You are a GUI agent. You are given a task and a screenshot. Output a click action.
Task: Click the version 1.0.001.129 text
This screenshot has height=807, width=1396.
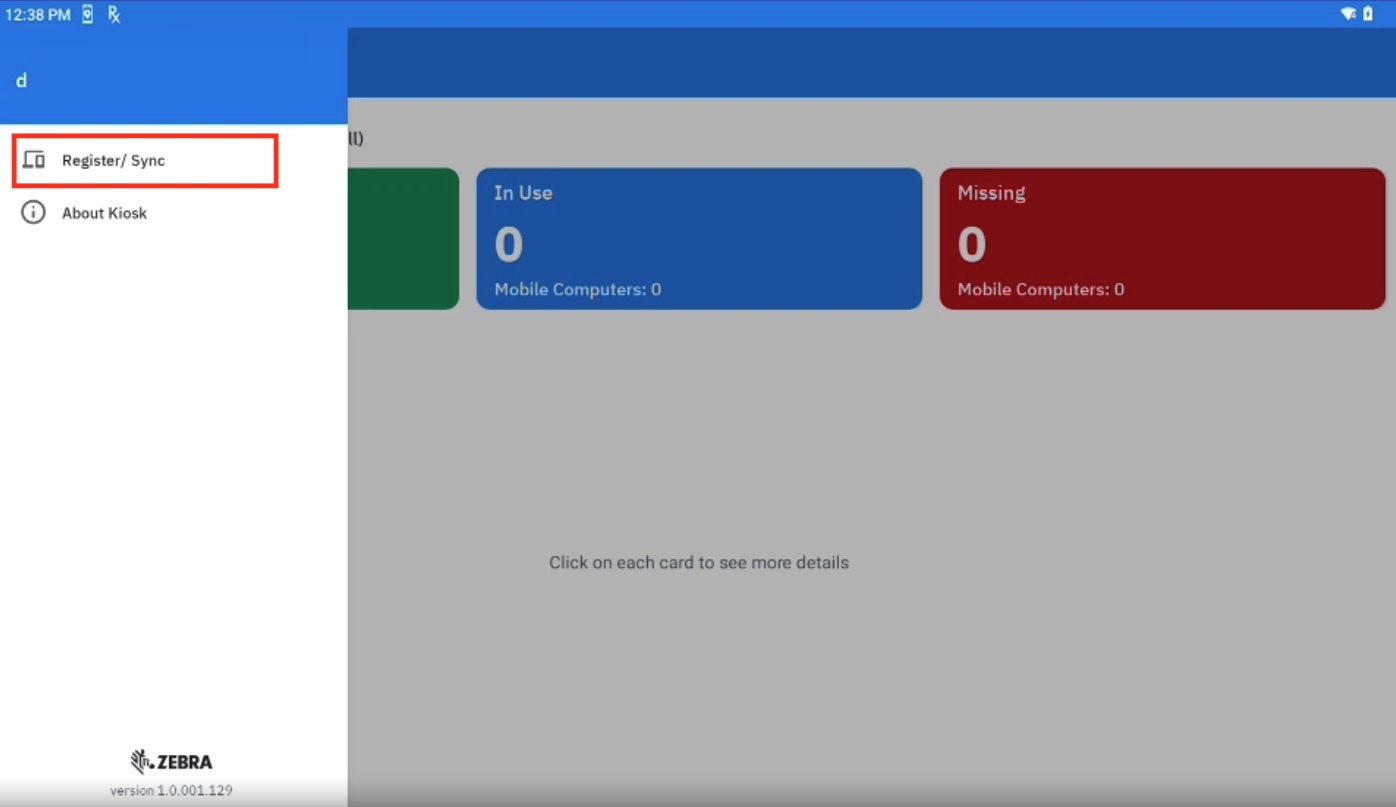point(171,790)
